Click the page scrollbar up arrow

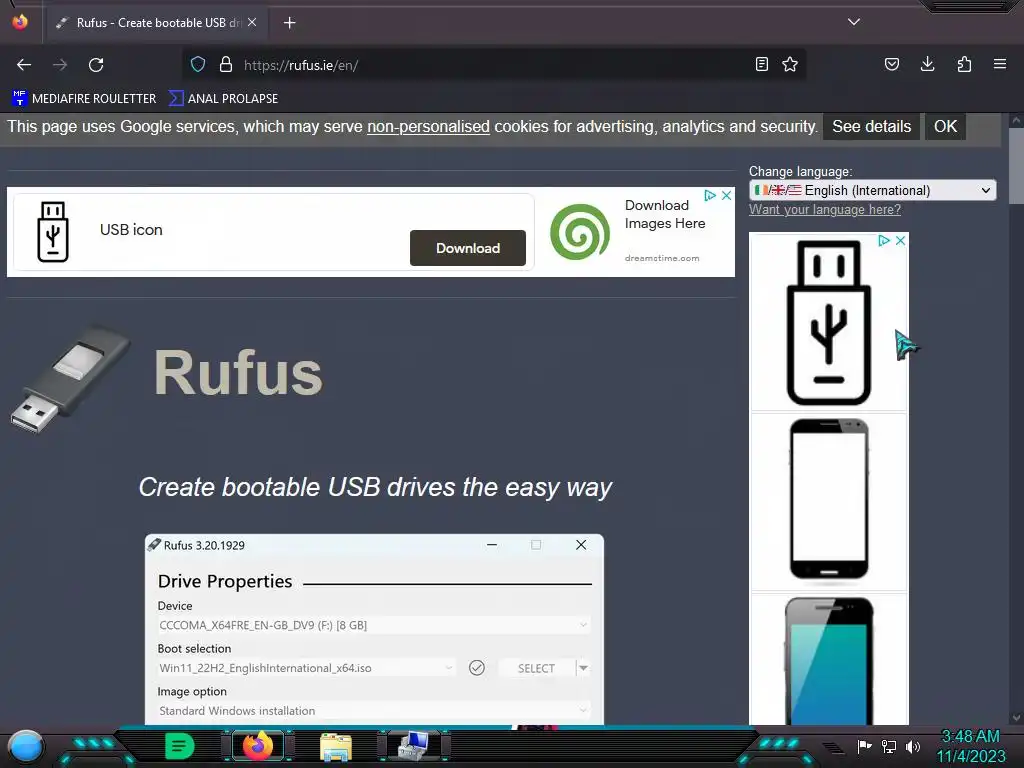click(1016, 120)
